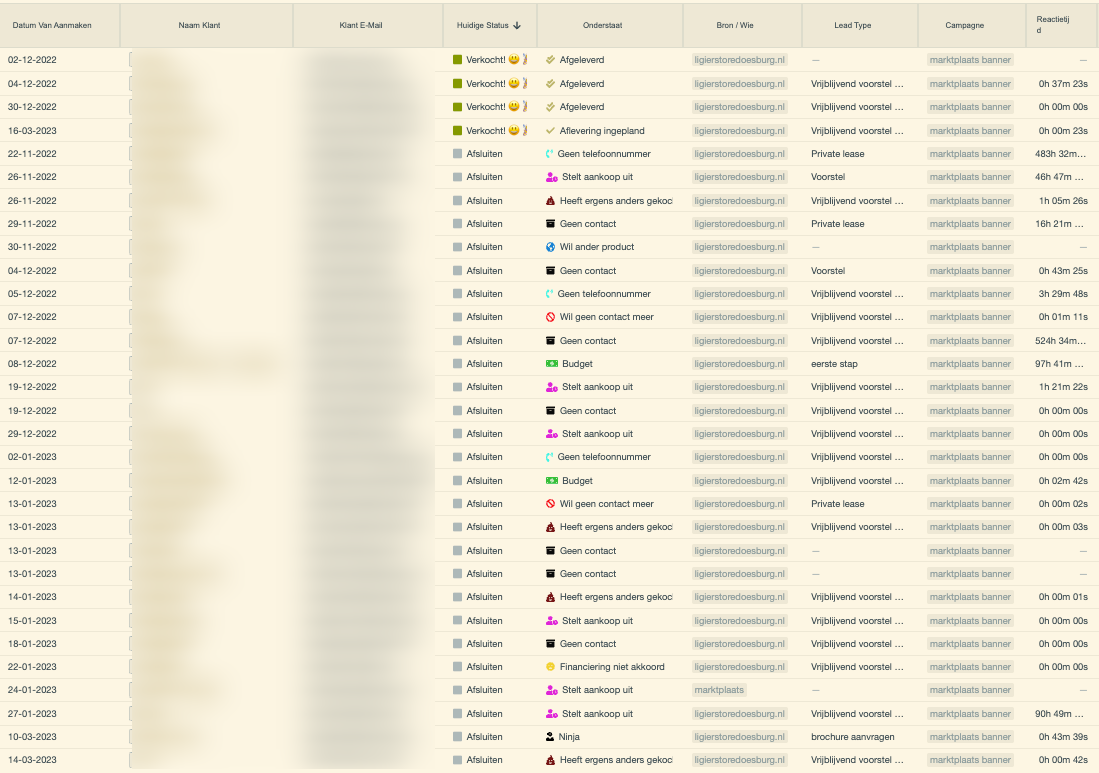Image resolution: width=1099 pixels, height=773 pixels.
Task: Click the Ninja person icon
Action: [550, 737]
